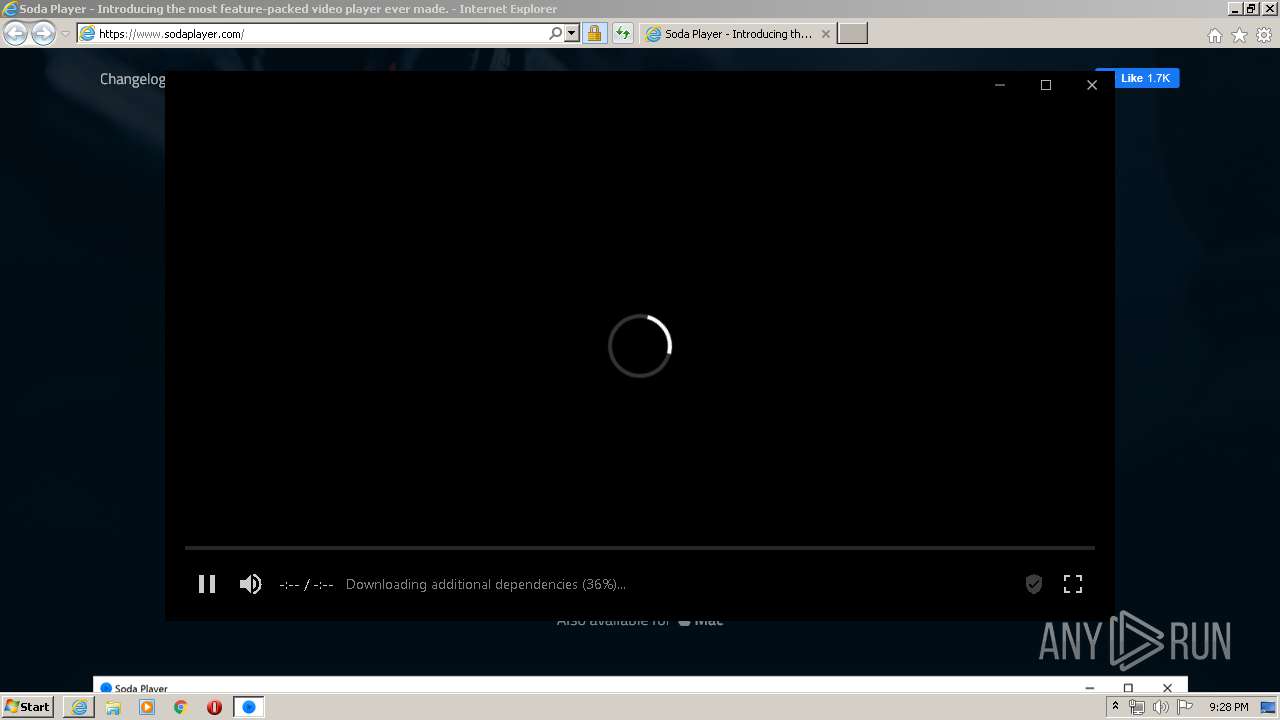Click the network tray icon
The image size is (1280, 720).
click(1137, 707)
